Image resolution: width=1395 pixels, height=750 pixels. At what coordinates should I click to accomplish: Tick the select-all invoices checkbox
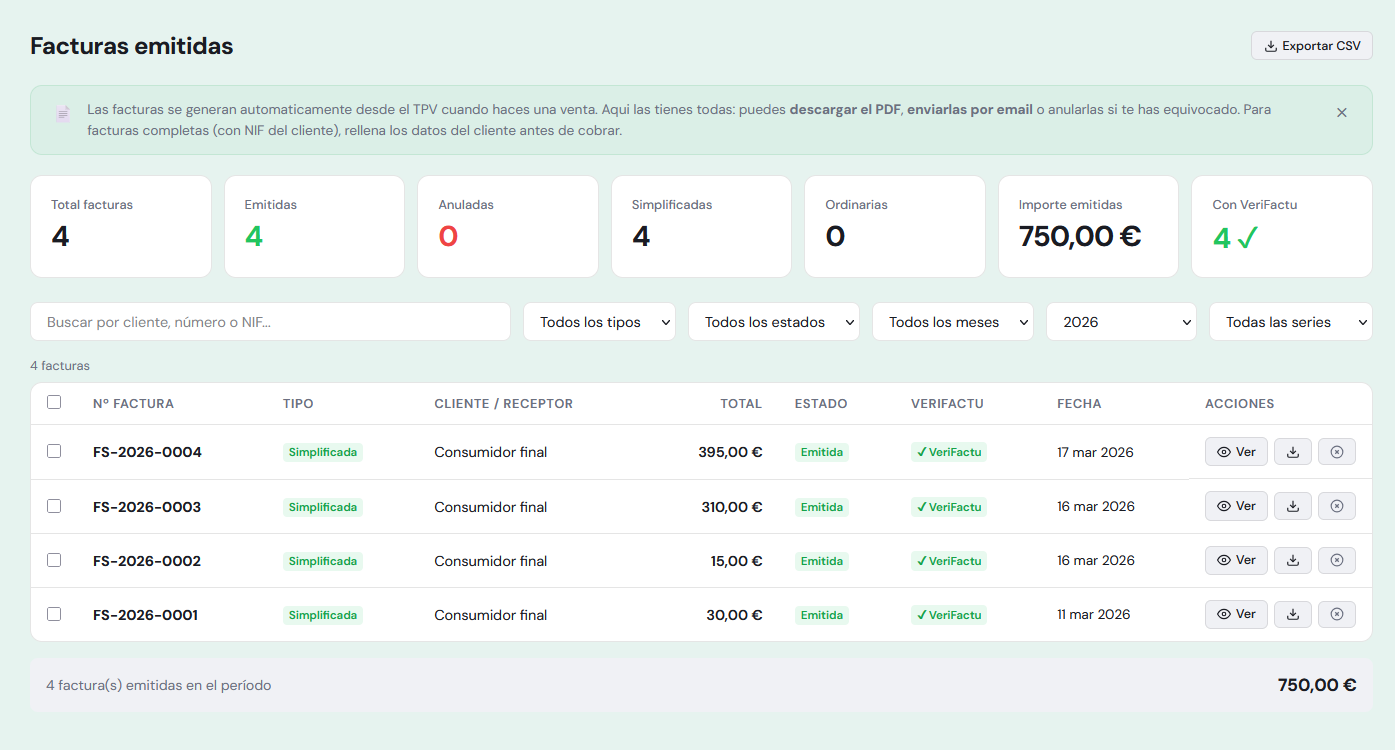click(54, 402)
